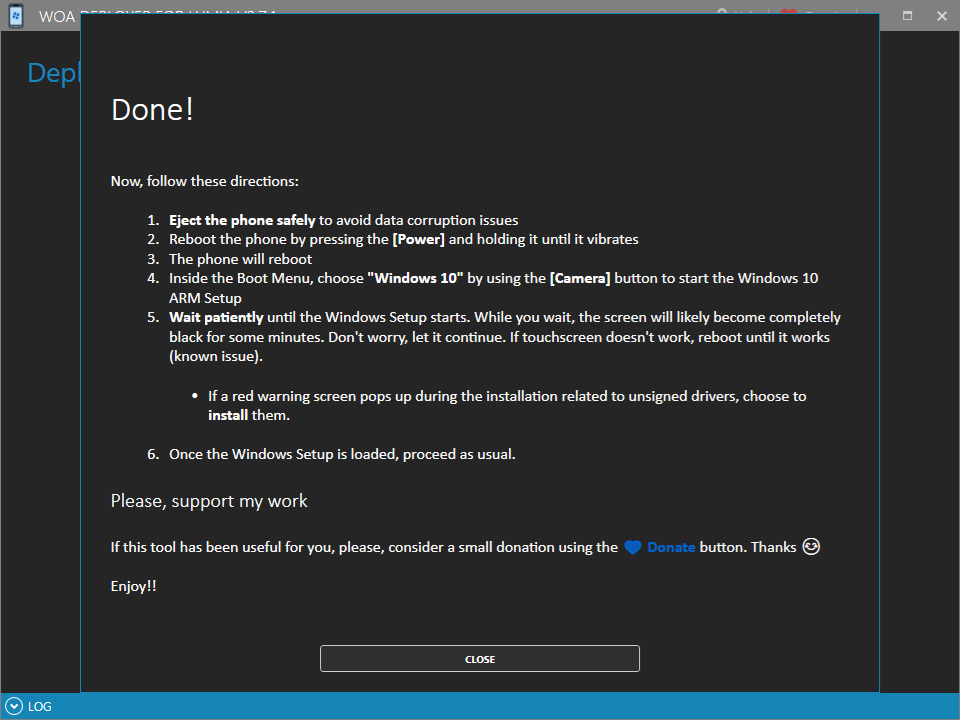Click 'Eject the phone safely' bold text
The width and height of the screenshot is (960, 720).
242,220
